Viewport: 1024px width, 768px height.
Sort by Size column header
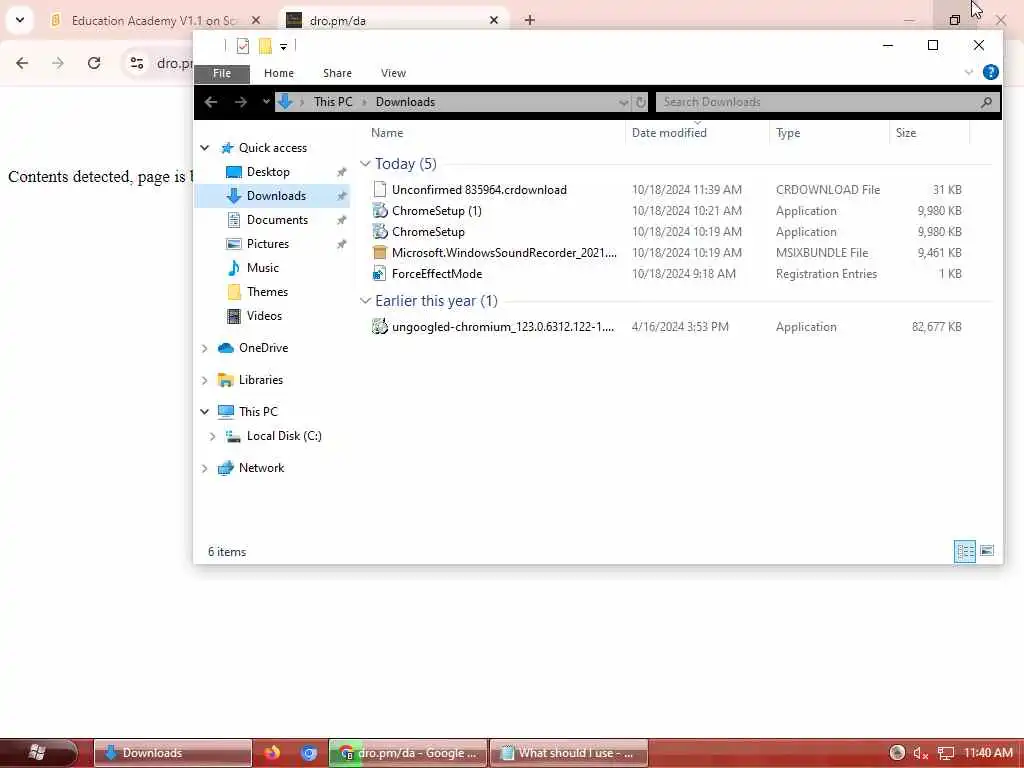905,133
